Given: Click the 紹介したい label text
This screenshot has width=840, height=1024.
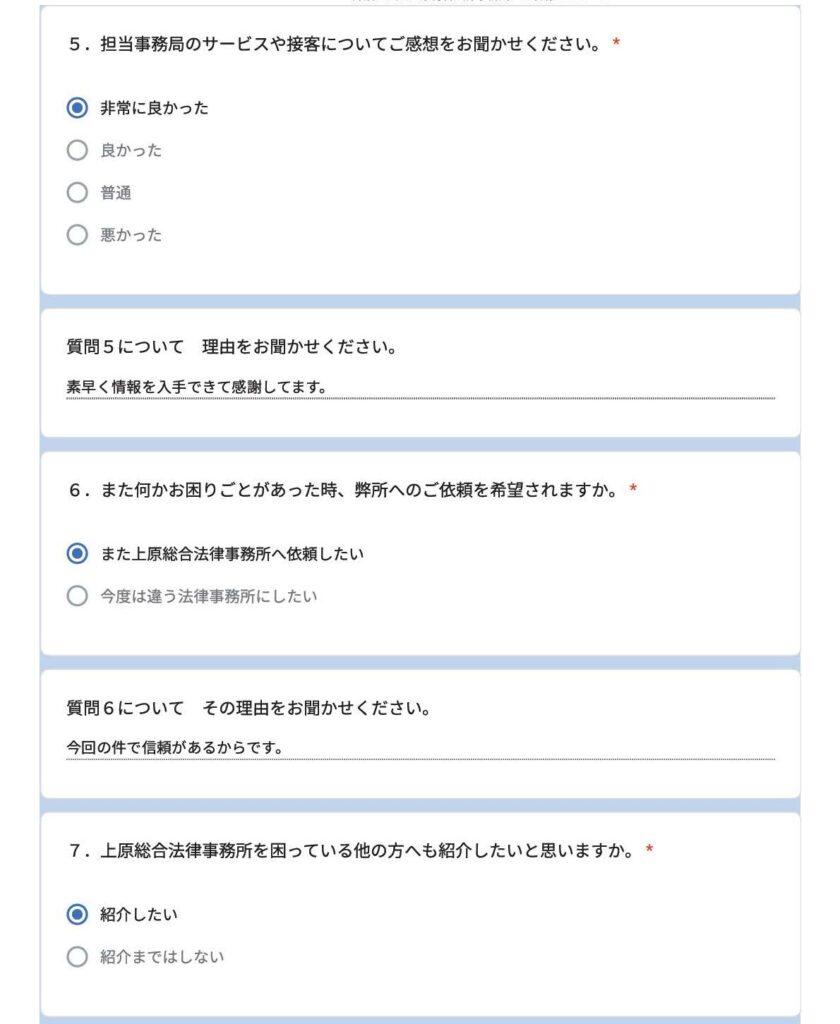Looking at the screenshot, I should 139,914.
